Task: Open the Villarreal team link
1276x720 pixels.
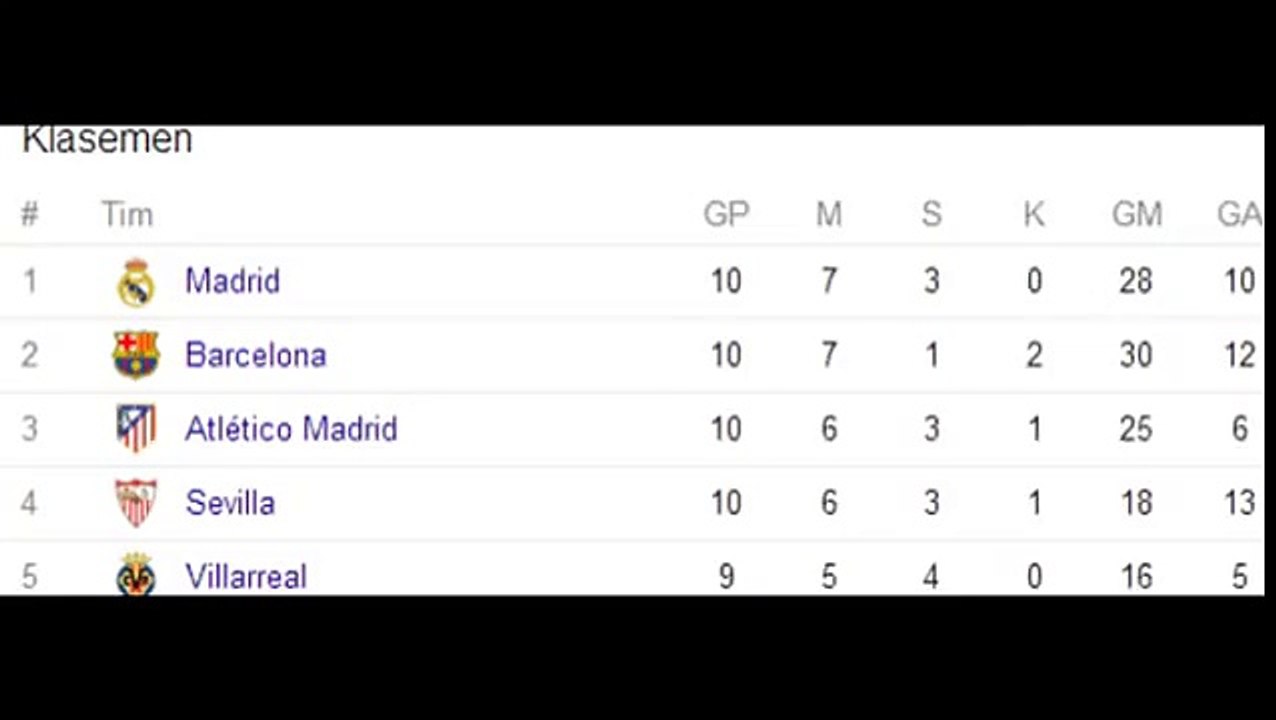Action: click(x=246, y=577)
